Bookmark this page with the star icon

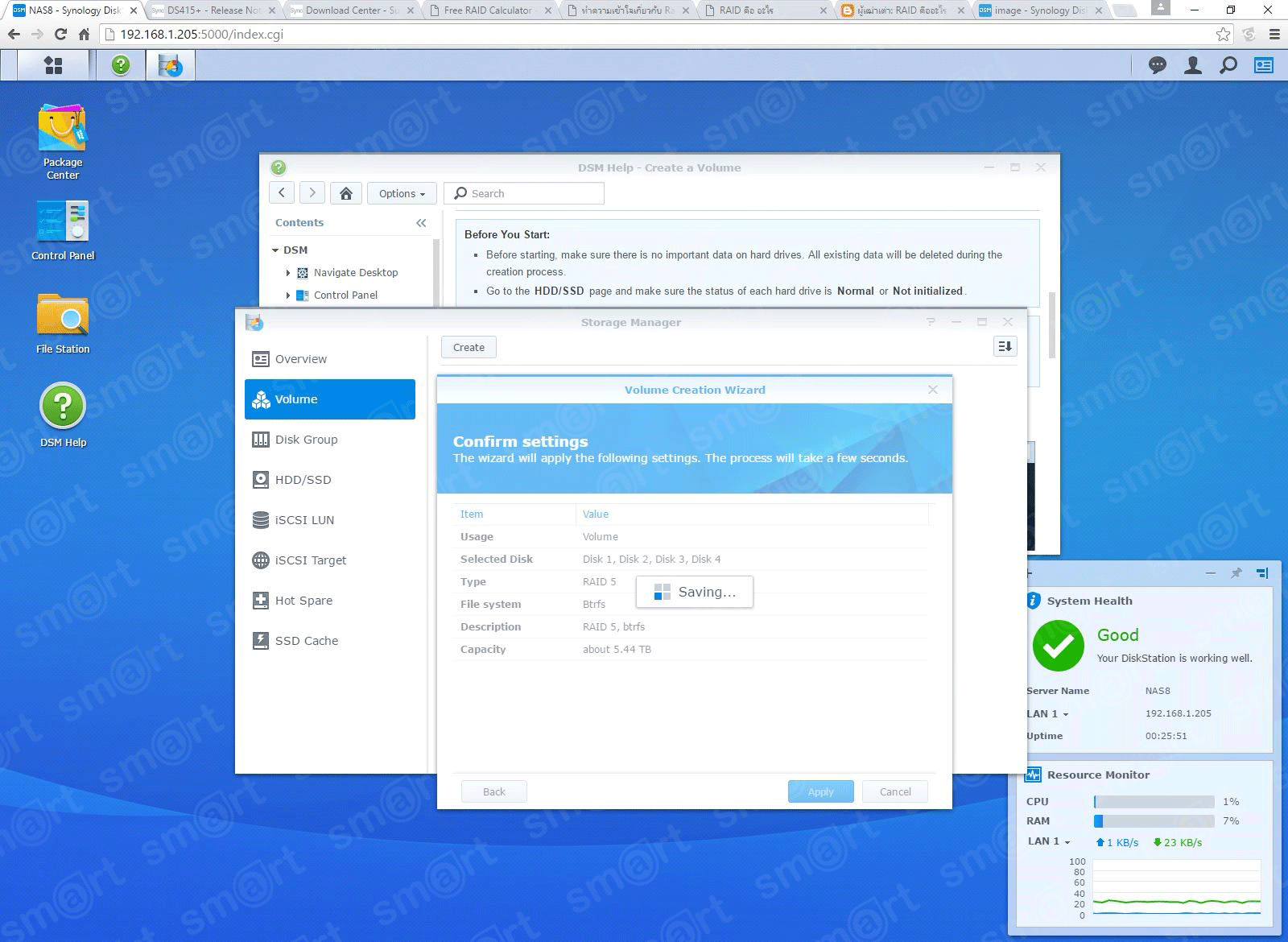(x=1223, y=35)
